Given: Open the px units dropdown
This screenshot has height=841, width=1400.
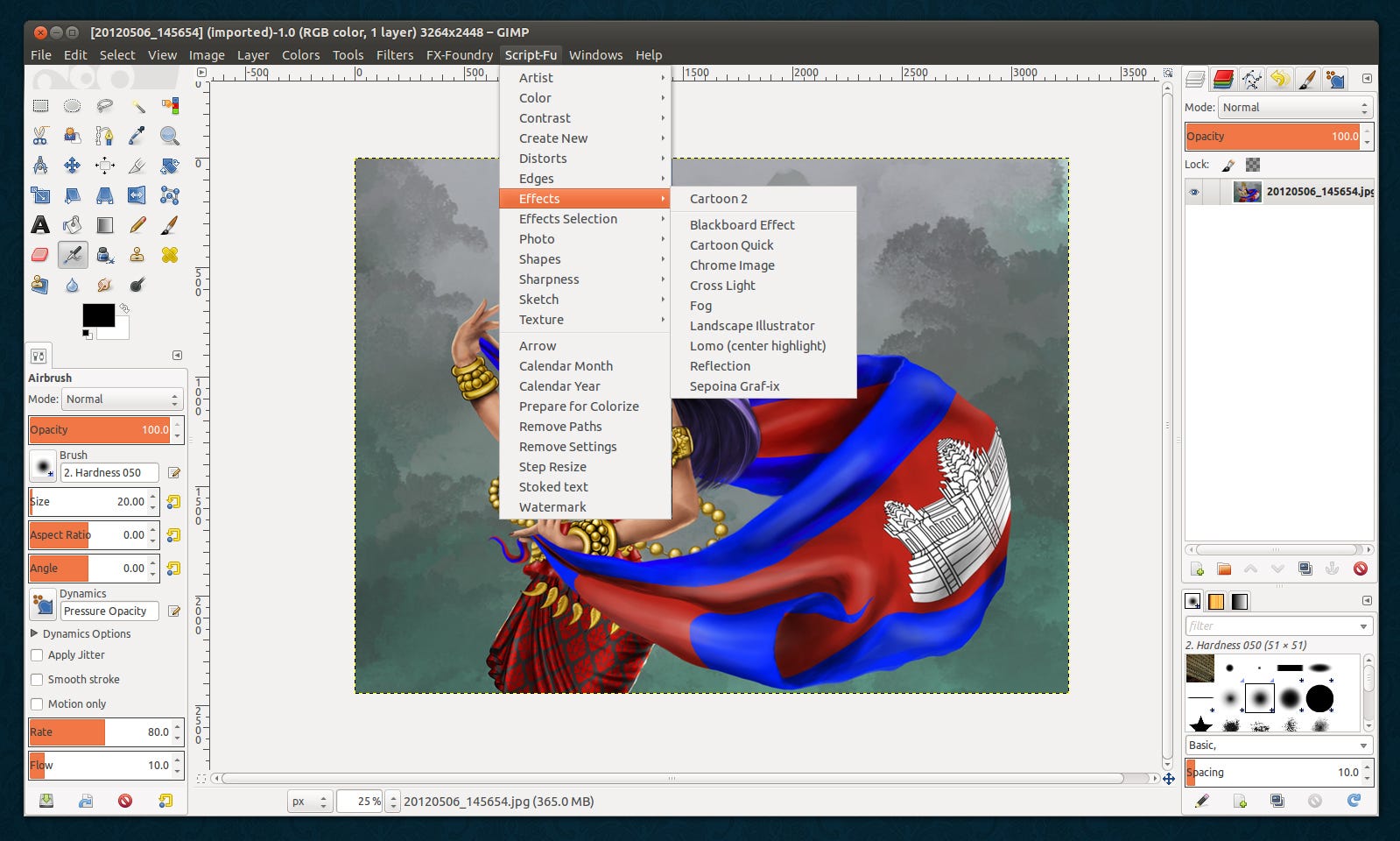Looking at the screenshot, I should coord(310,802).
